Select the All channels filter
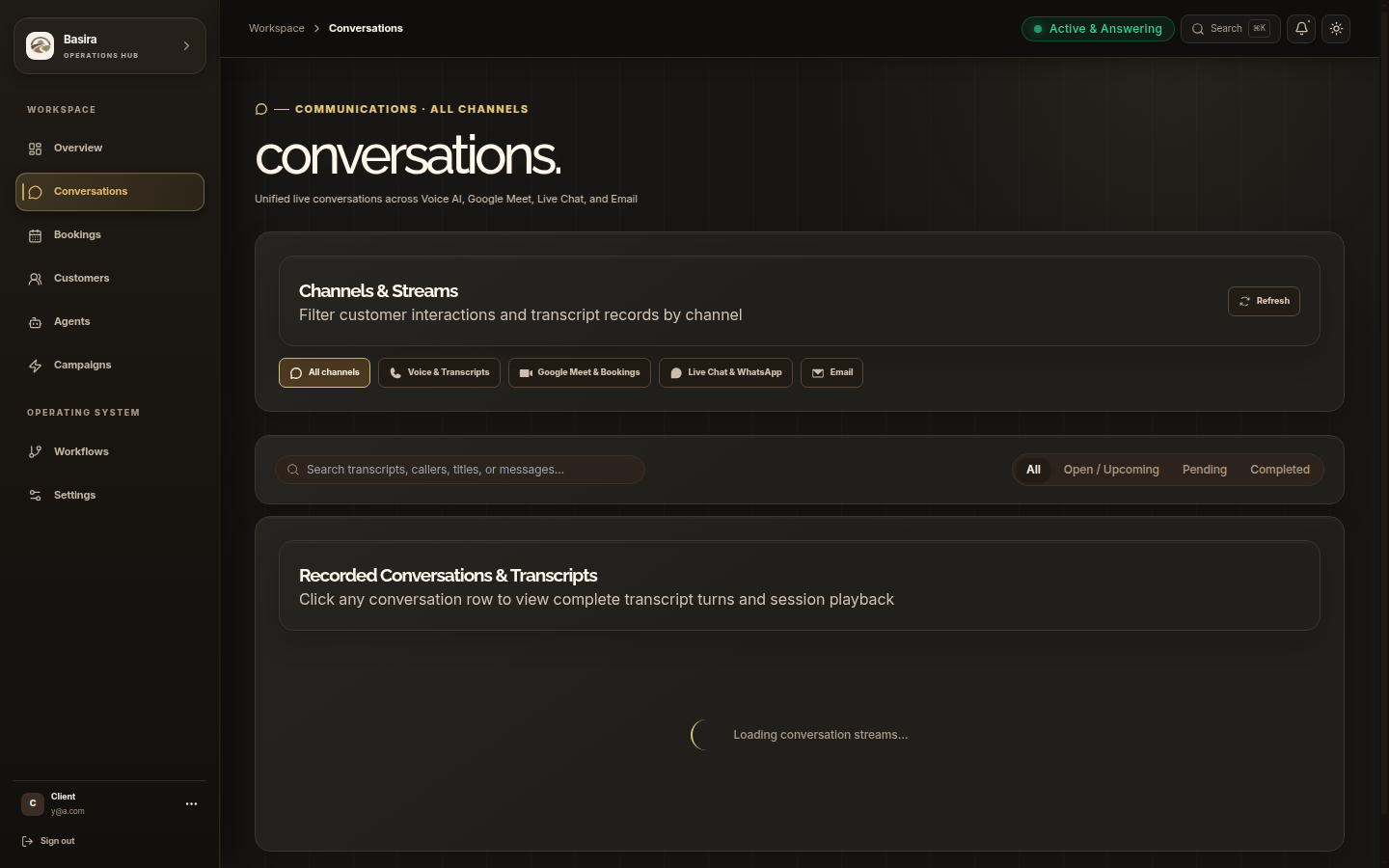The height and width of the screenshot is (868, 1389). tap(324, 372)
